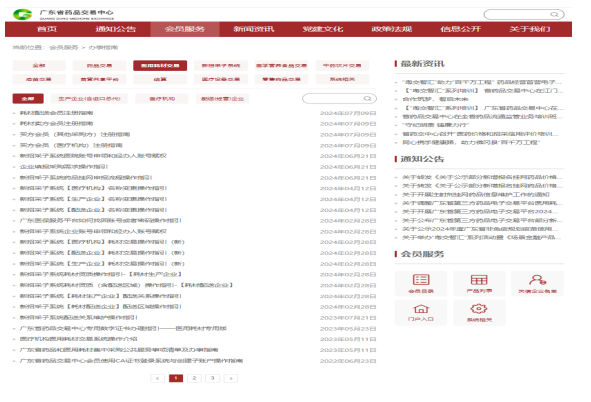
Task: Select the 药品交易 category filter
Action: click(x=99, y=66)
